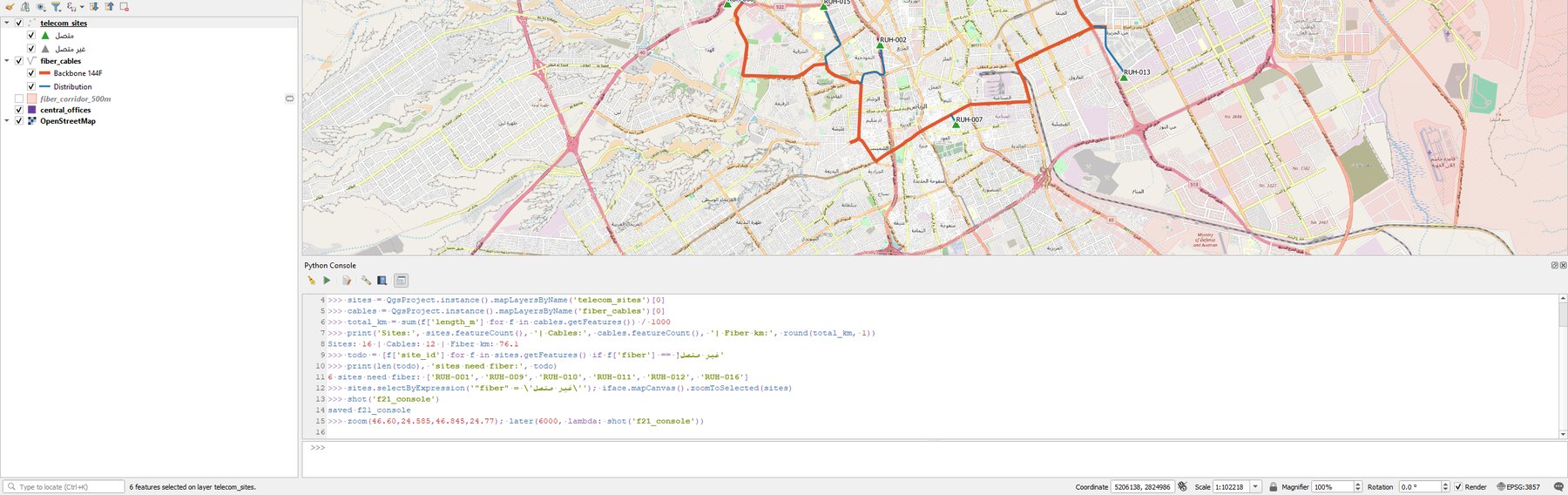The image size is (1568, 495).
Task: Click the scale lock padlock icon
Action: [x=1273, y=487]
